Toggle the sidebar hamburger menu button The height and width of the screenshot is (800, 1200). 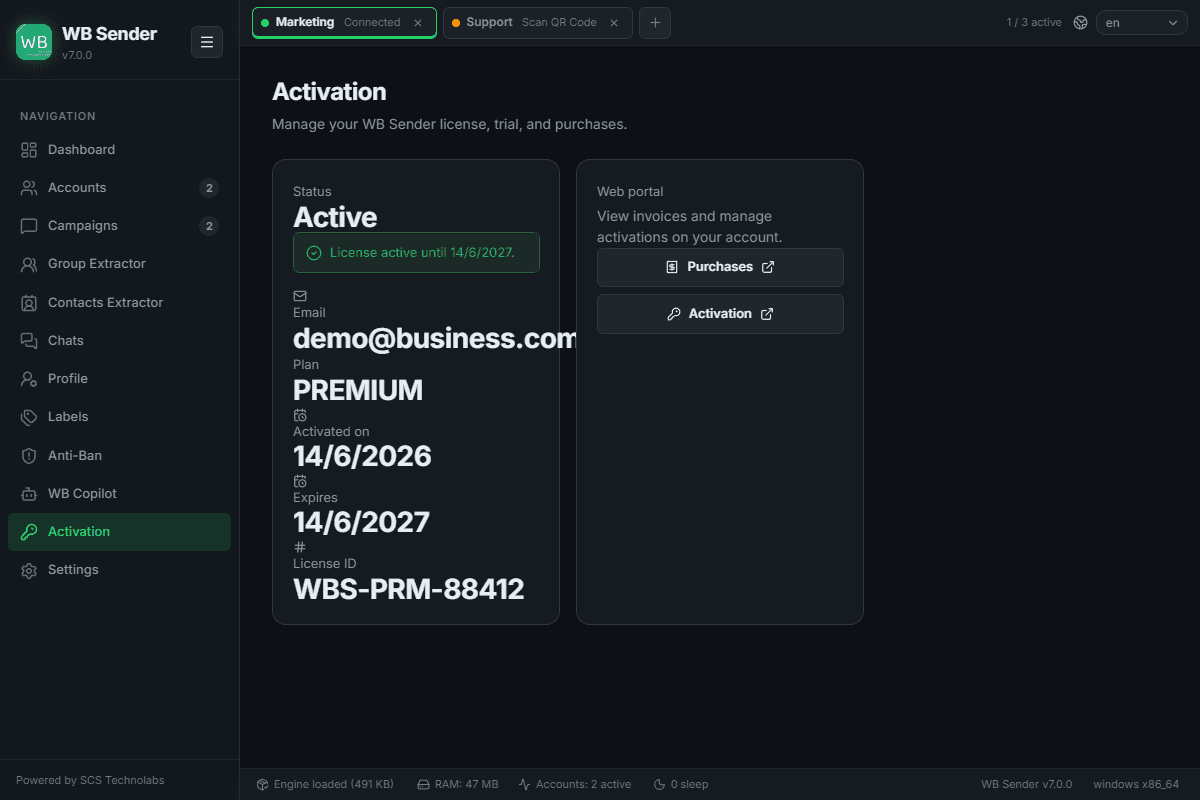[x=207, y=42]
